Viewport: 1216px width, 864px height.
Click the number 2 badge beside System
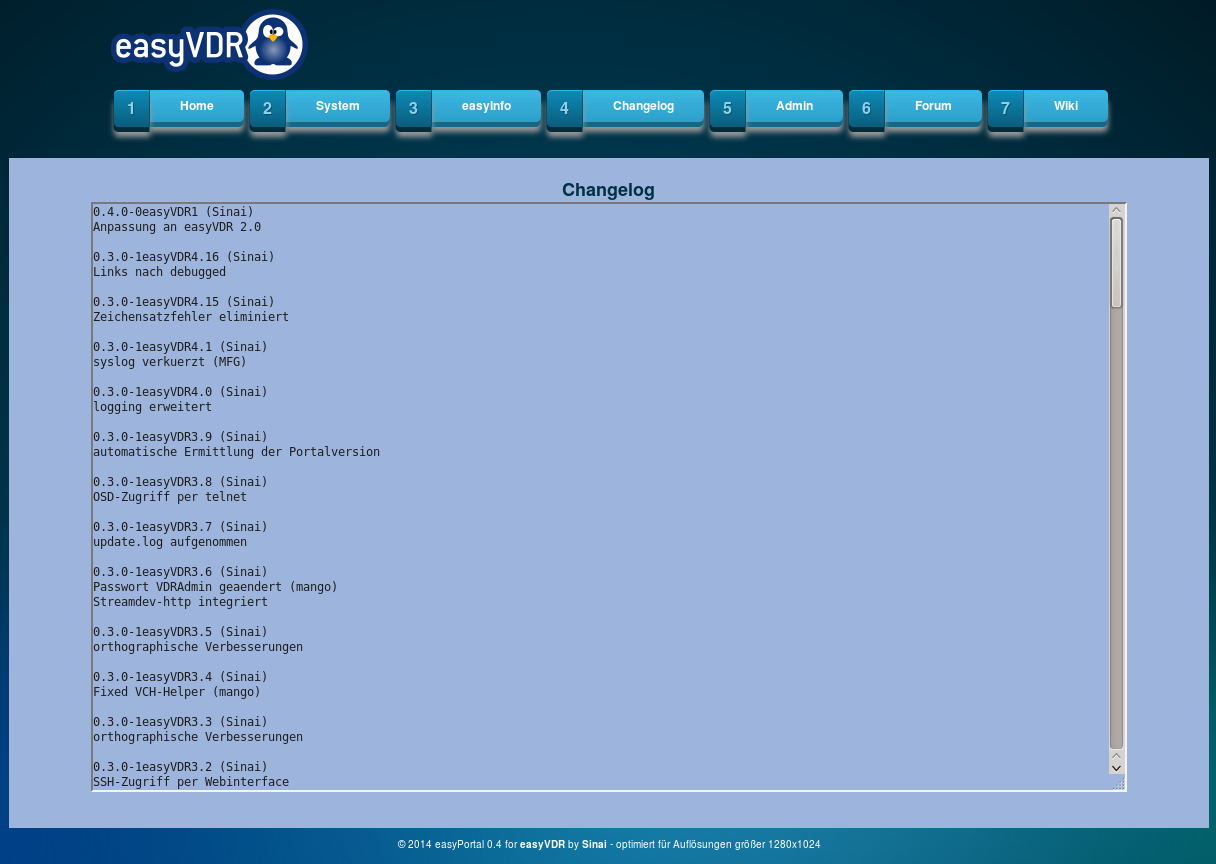(267, 108)
